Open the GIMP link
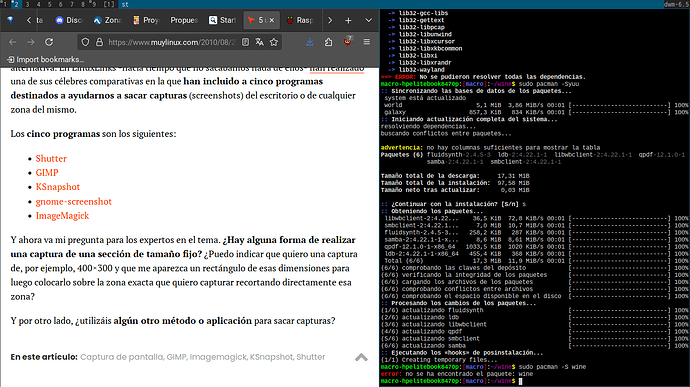The image size is (690, 387). pos(47,173)
